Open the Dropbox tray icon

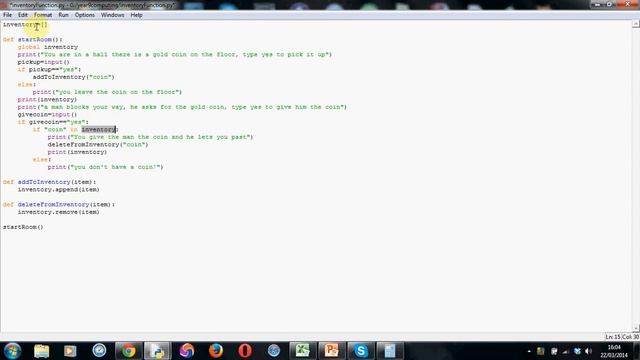577,351
